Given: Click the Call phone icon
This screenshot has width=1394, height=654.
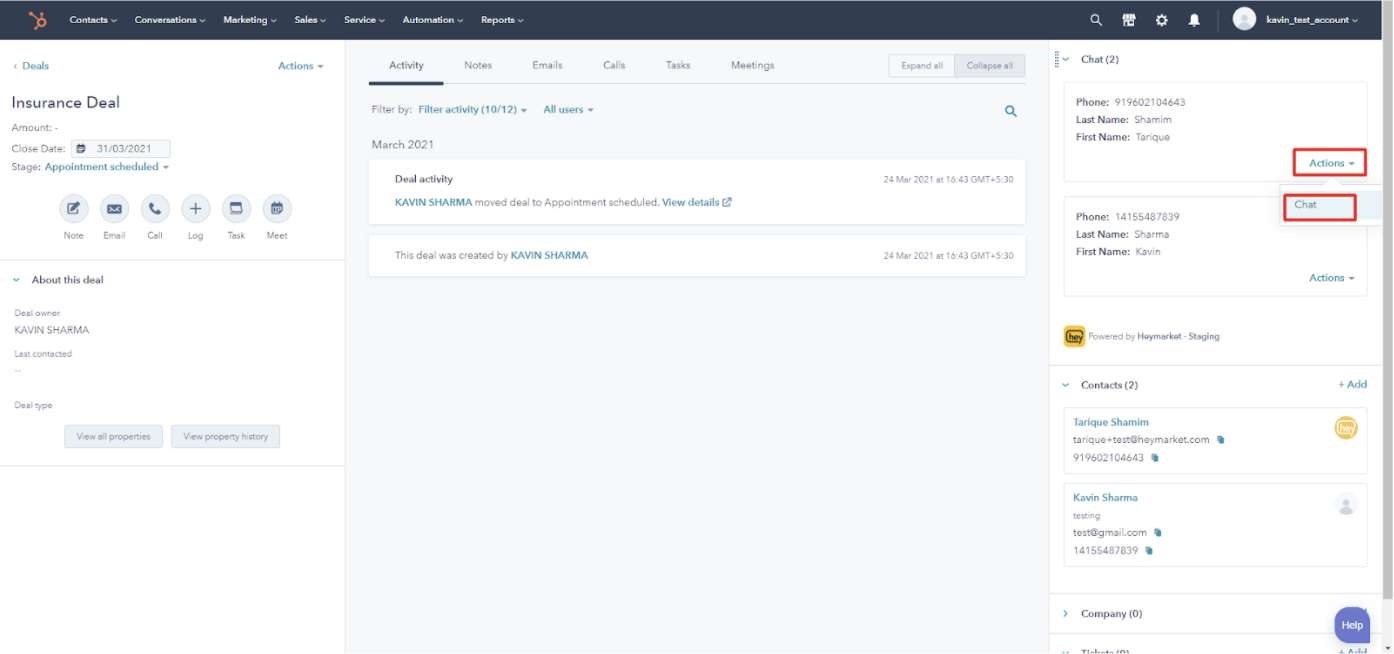Looking at the screenshot, I should click(x=155, y=209).
